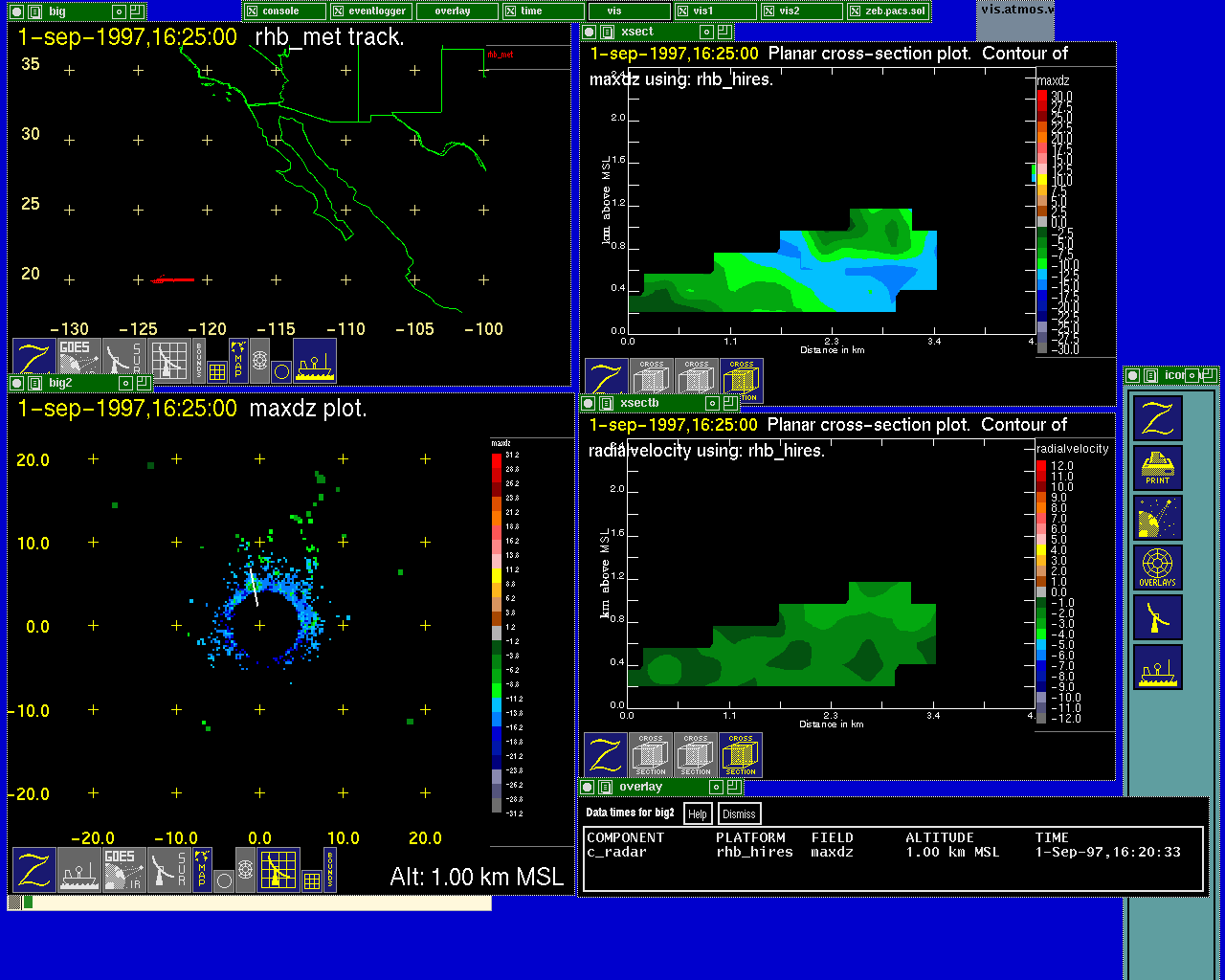Click the Dismiss button in the overlay window
Image resolution: width=1225 pixels, height=980 pixels.
click(x=739, y=814)
